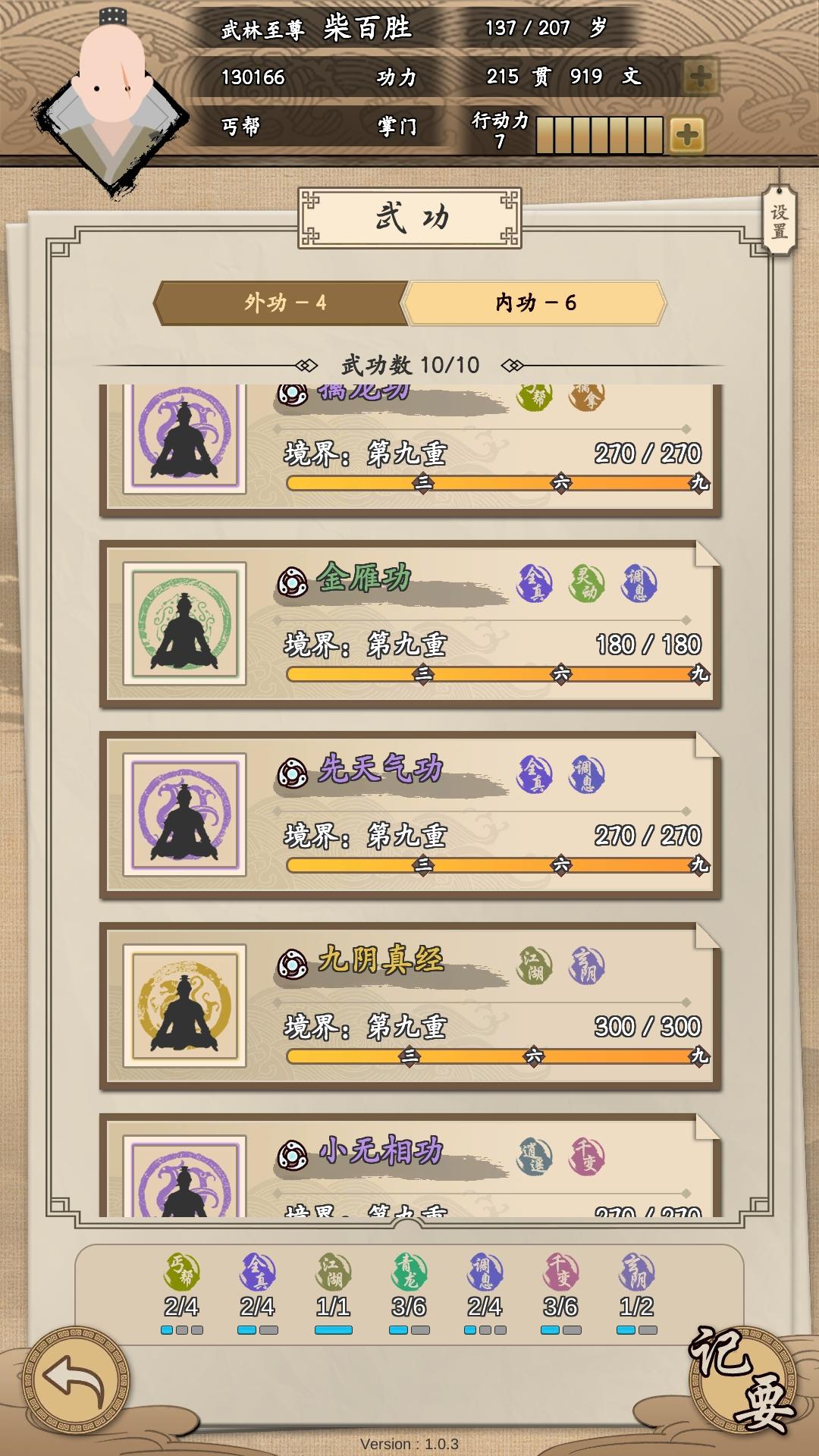This screenshot has width=819, height=1456.
Task: Select the 丐帮 tag in bottom bar
Action: pos(182,1272)
